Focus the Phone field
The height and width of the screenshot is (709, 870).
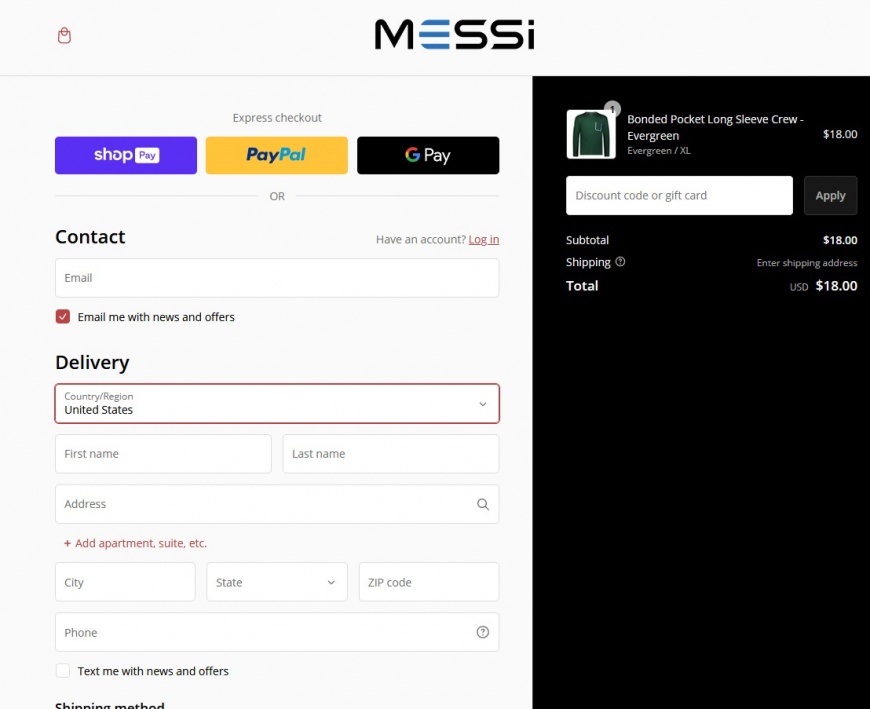(277, 632)
